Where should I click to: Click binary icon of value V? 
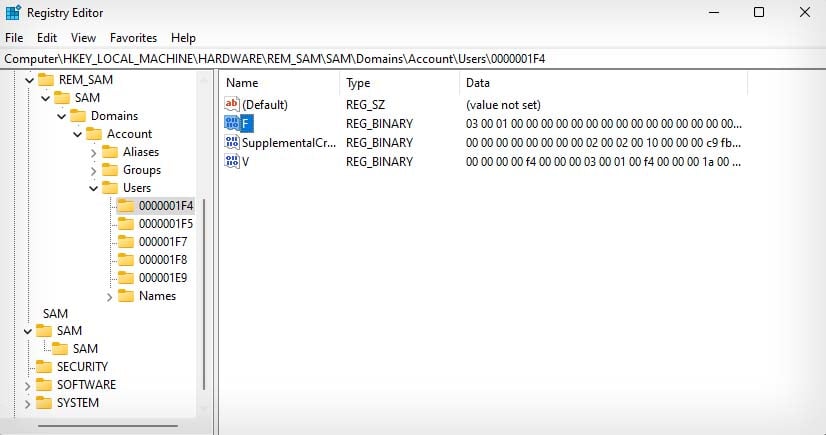pyautogui.click(x=232, y=161)
